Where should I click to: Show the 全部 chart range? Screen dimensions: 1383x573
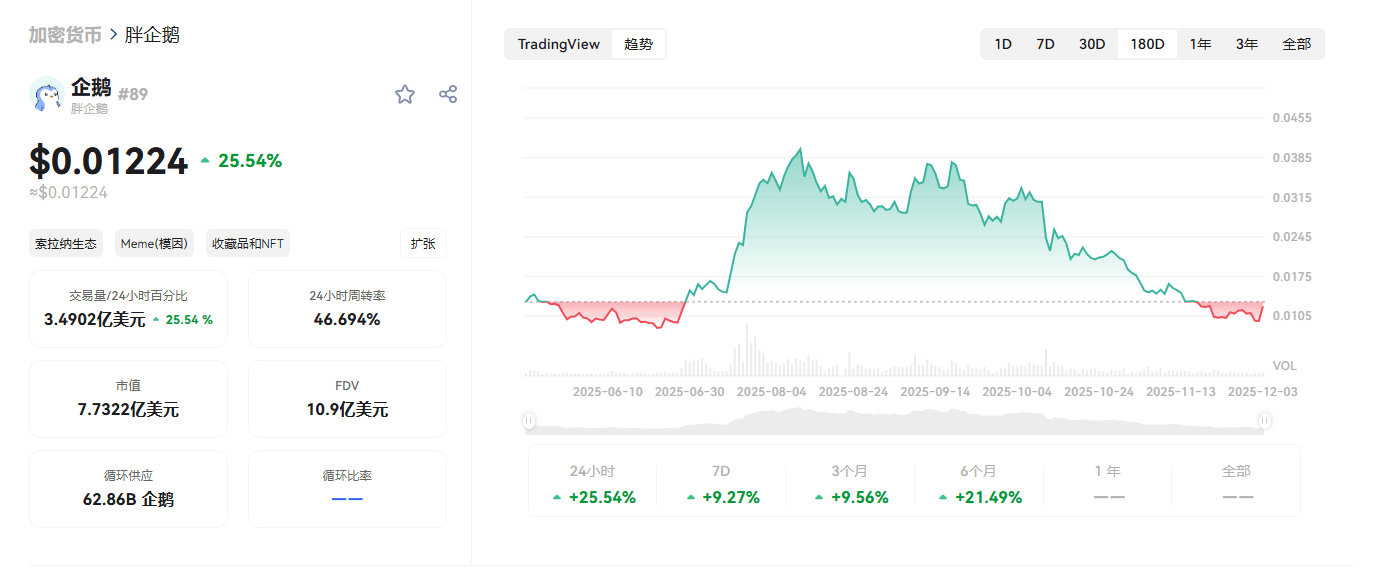tap(1296, 44)
